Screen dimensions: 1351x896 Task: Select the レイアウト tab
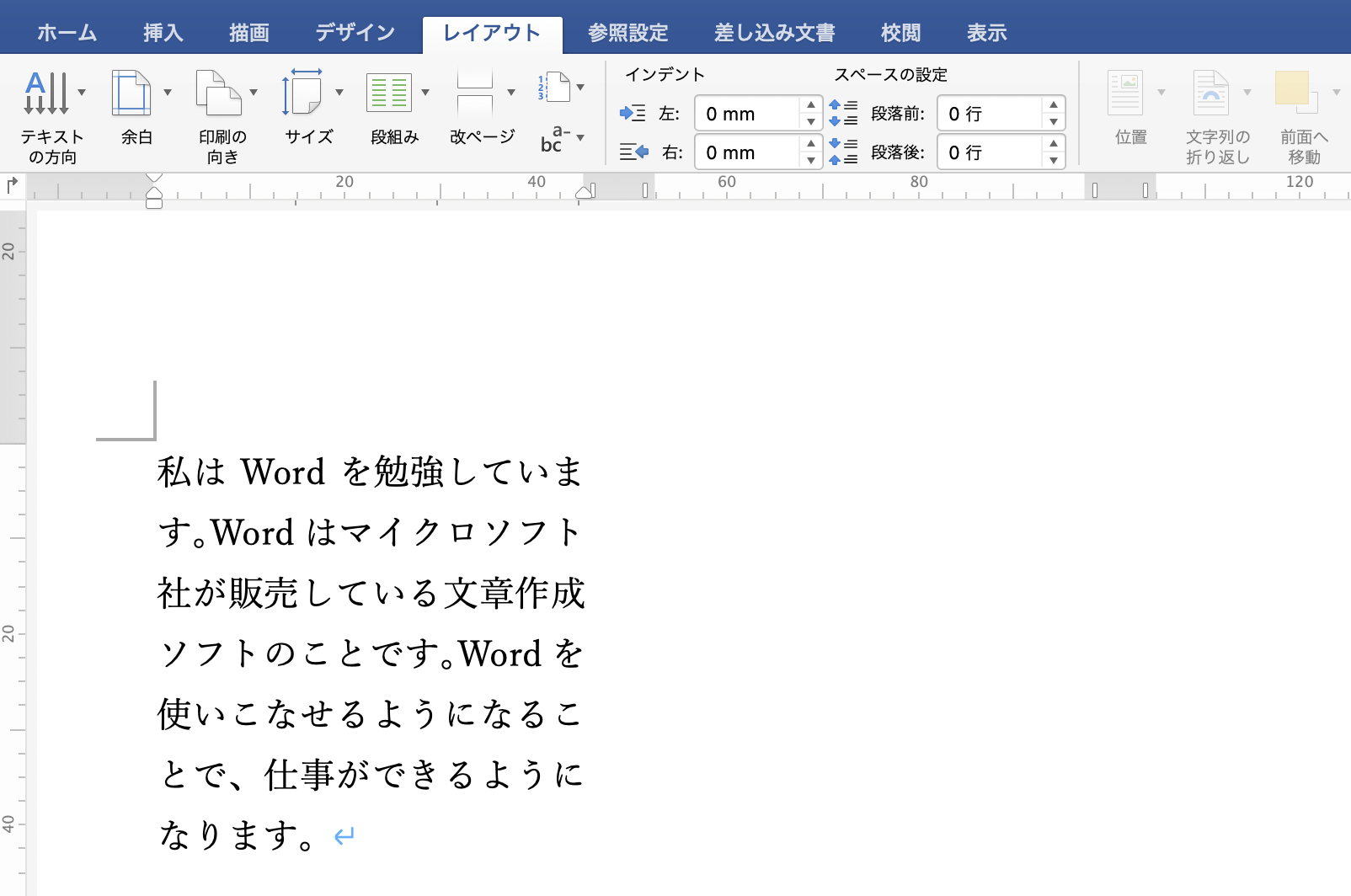(x=492, y=33)
